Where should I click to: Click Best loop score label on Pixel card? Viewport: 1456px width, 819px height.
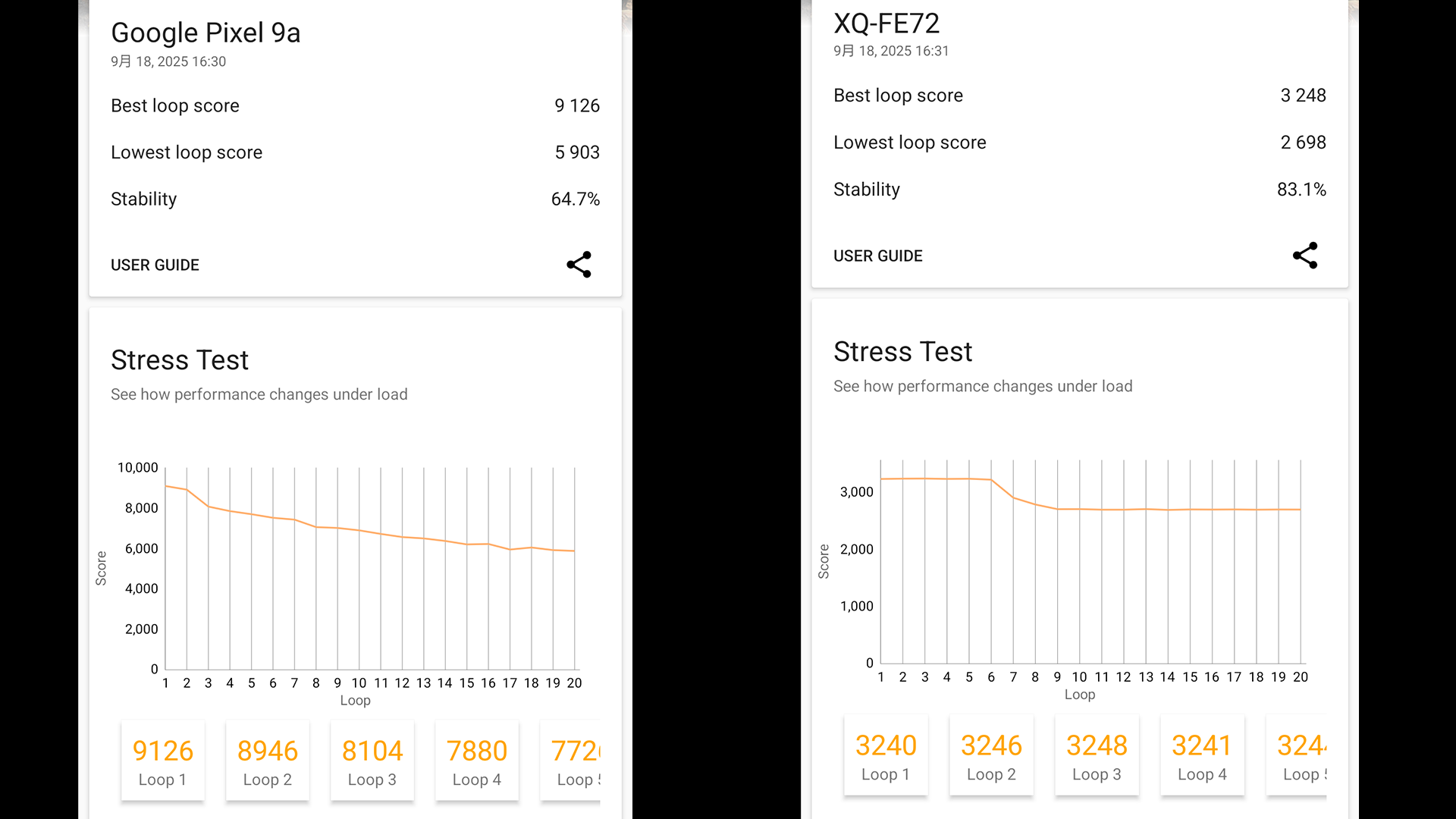(x=175, y=105)
